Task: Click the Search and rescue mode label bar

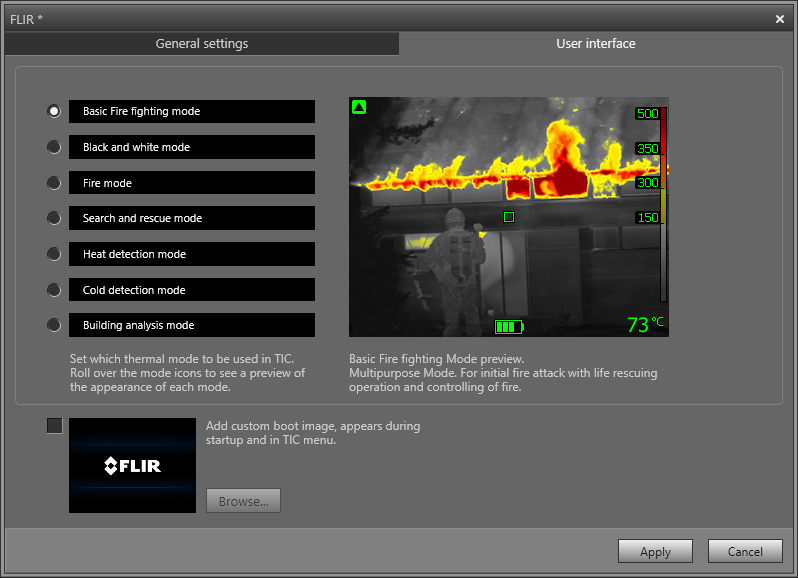Action: (192, 218)
